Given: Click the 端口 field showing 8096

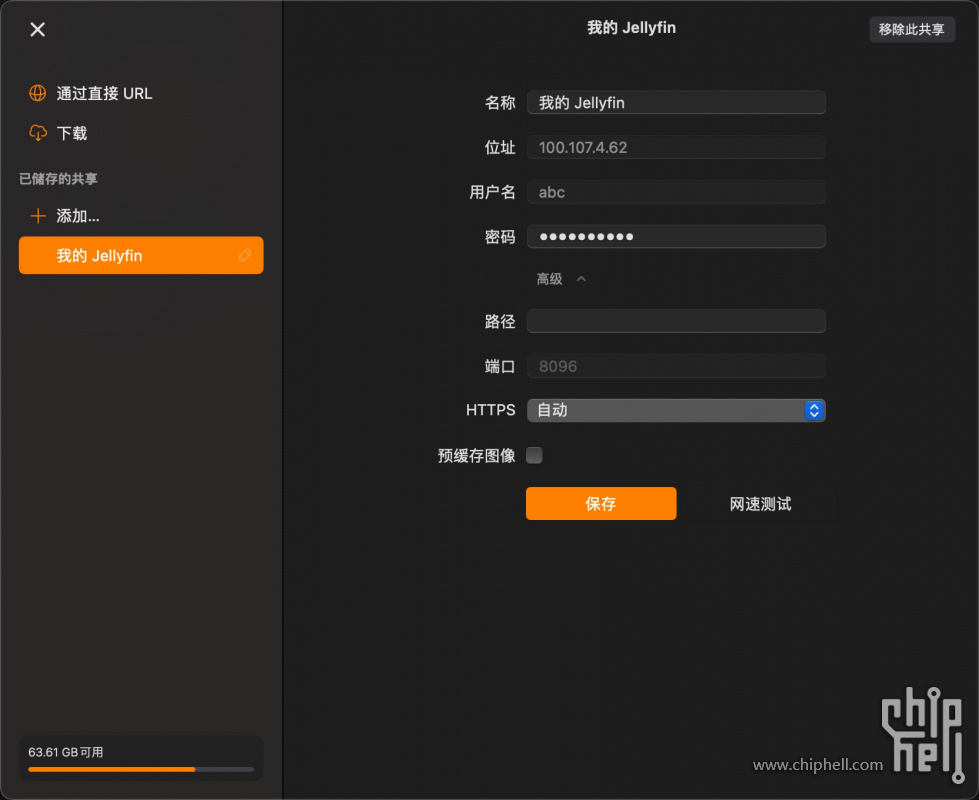Looking at the screenshot, I should pyautogui.click(x=676, y=366).
